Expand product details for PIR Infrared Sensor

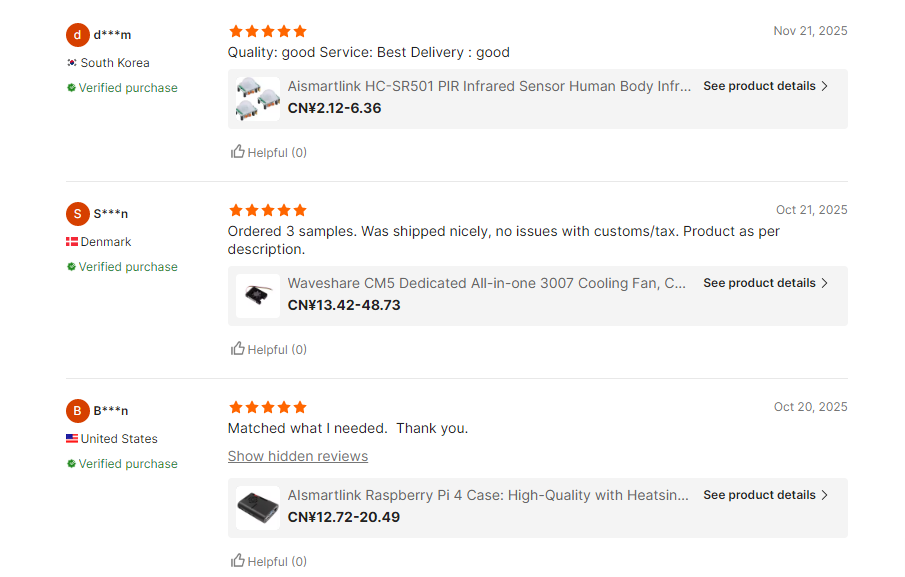(x=765, y=86)
